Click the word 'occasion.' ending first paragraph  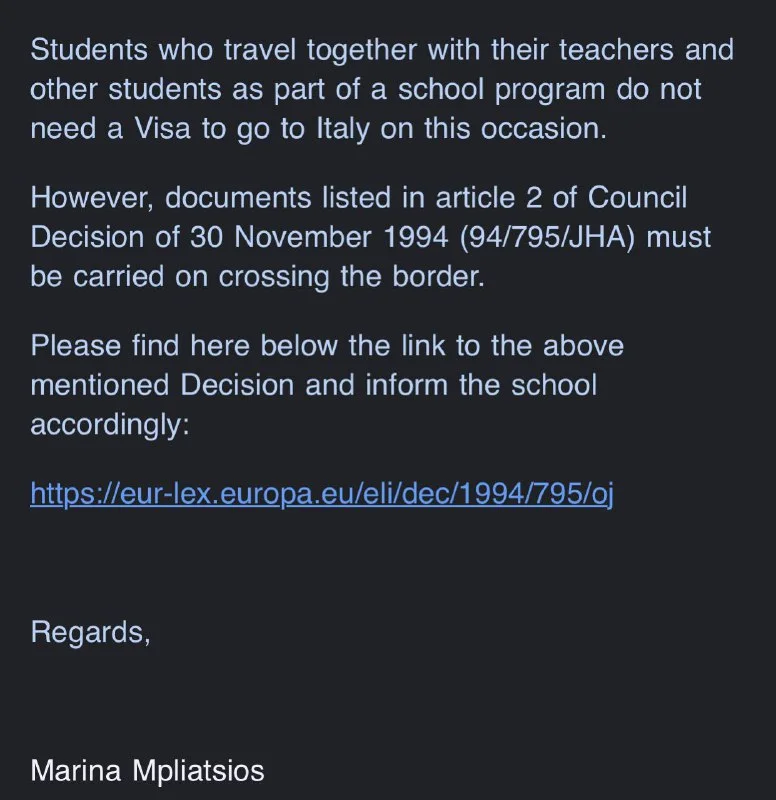coord(544,129)
